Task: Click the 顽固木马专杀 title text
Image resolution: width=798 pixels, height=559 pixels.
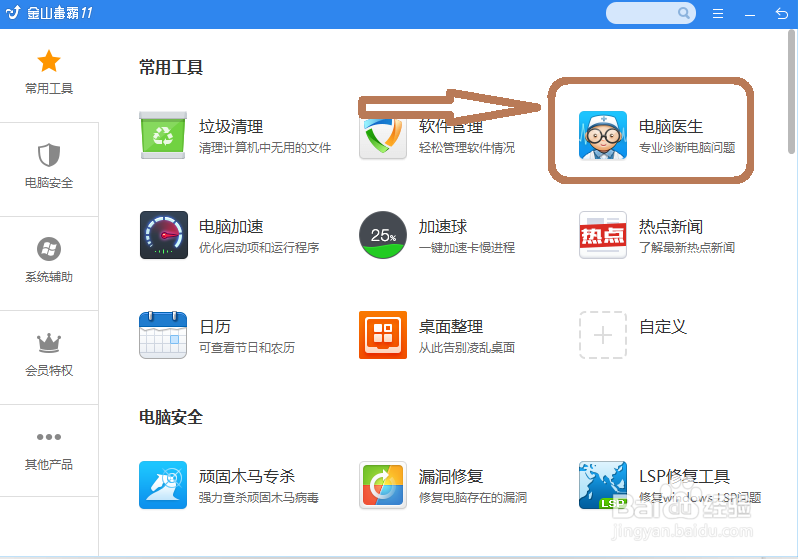Action: point(247,477)
